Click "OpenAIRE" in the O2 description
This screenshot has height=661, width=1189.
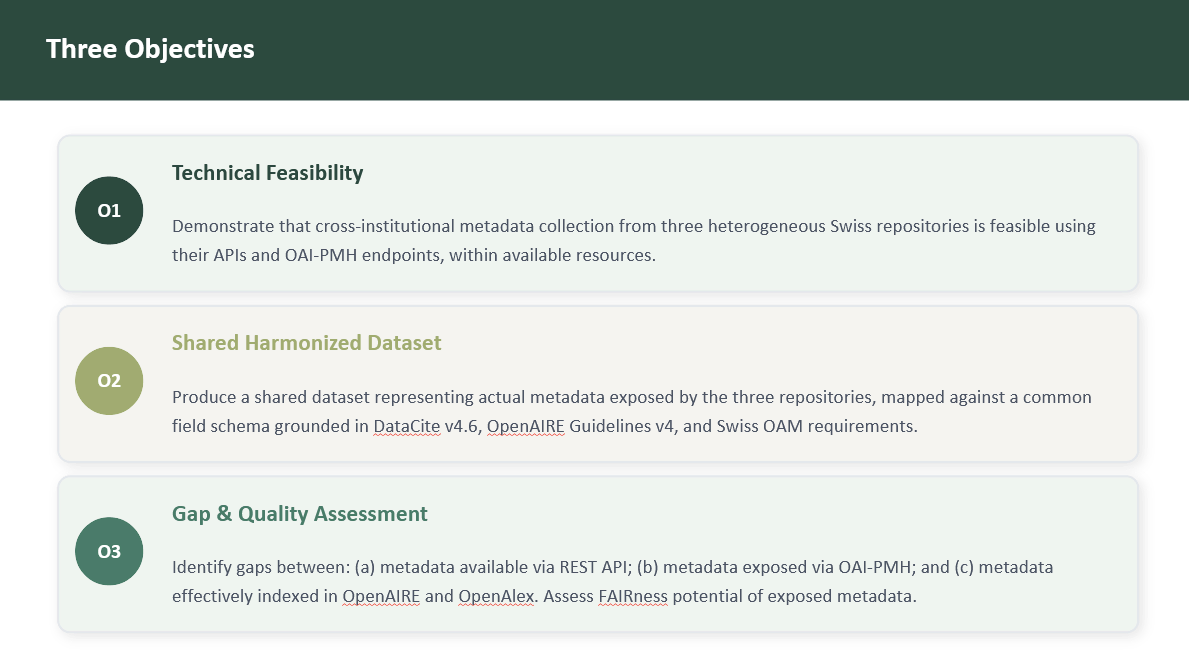tap(525, 426)
